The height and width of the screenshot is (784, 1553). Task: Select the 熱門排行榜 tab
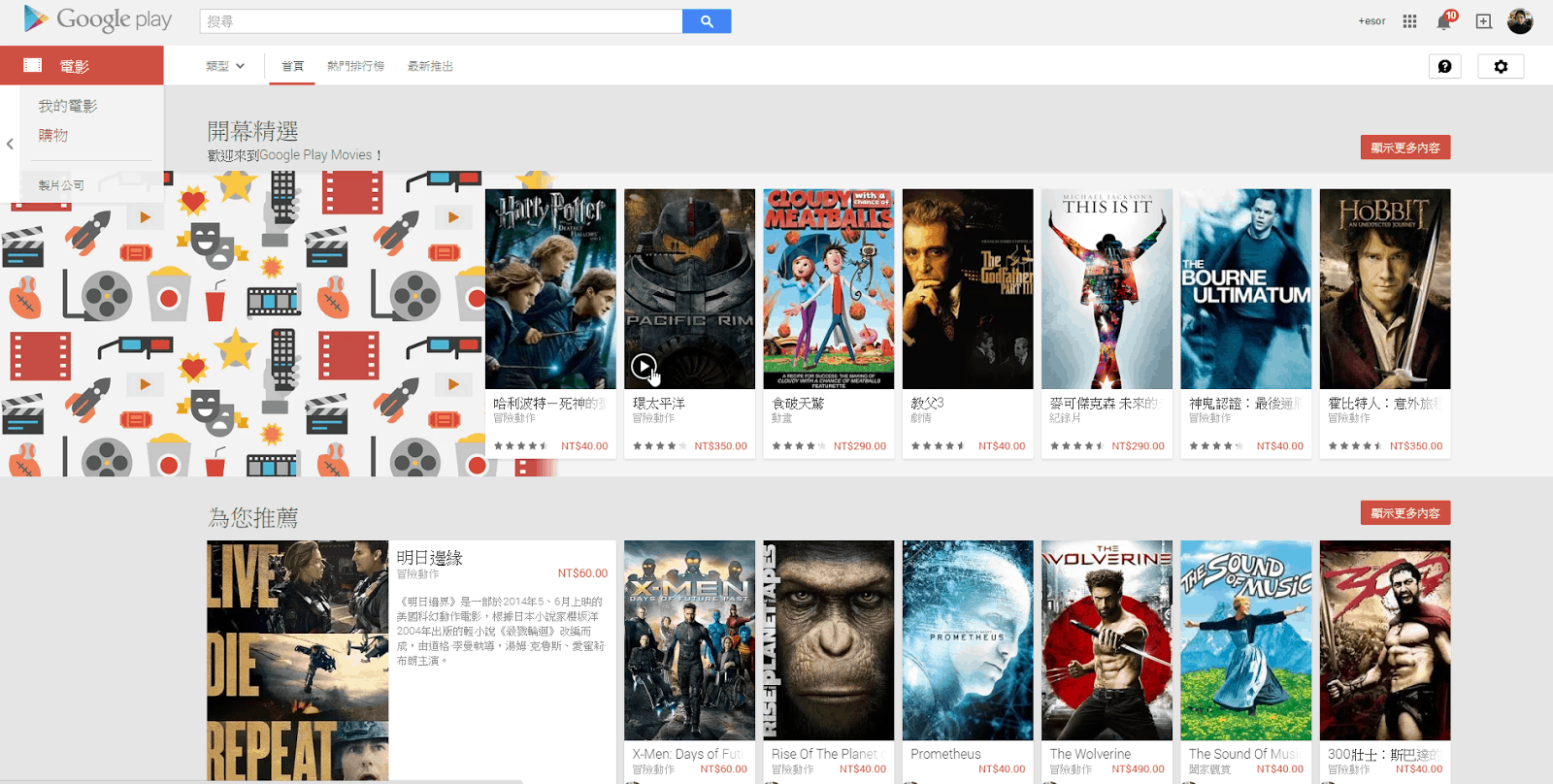(355, 66)
